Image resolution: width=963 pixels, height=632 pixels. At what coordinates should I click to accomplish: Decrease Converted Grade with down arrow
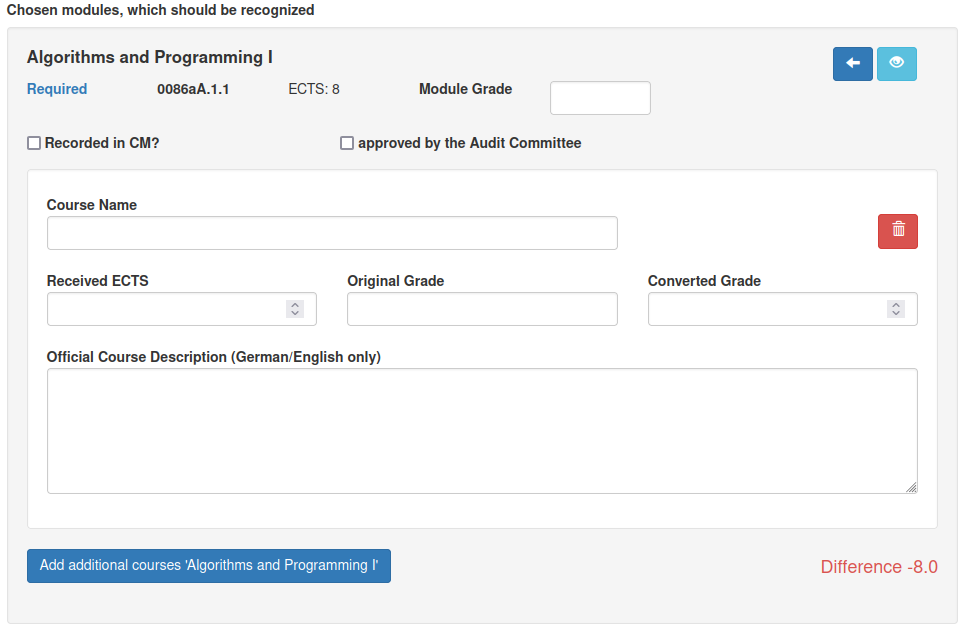896,313
